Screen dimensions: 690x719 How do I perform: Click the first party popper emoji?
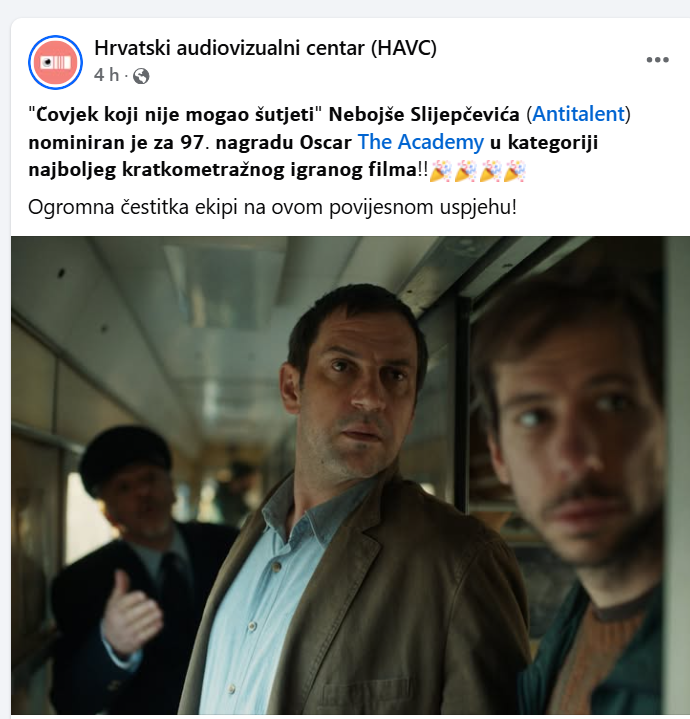(x=441, y=171)
